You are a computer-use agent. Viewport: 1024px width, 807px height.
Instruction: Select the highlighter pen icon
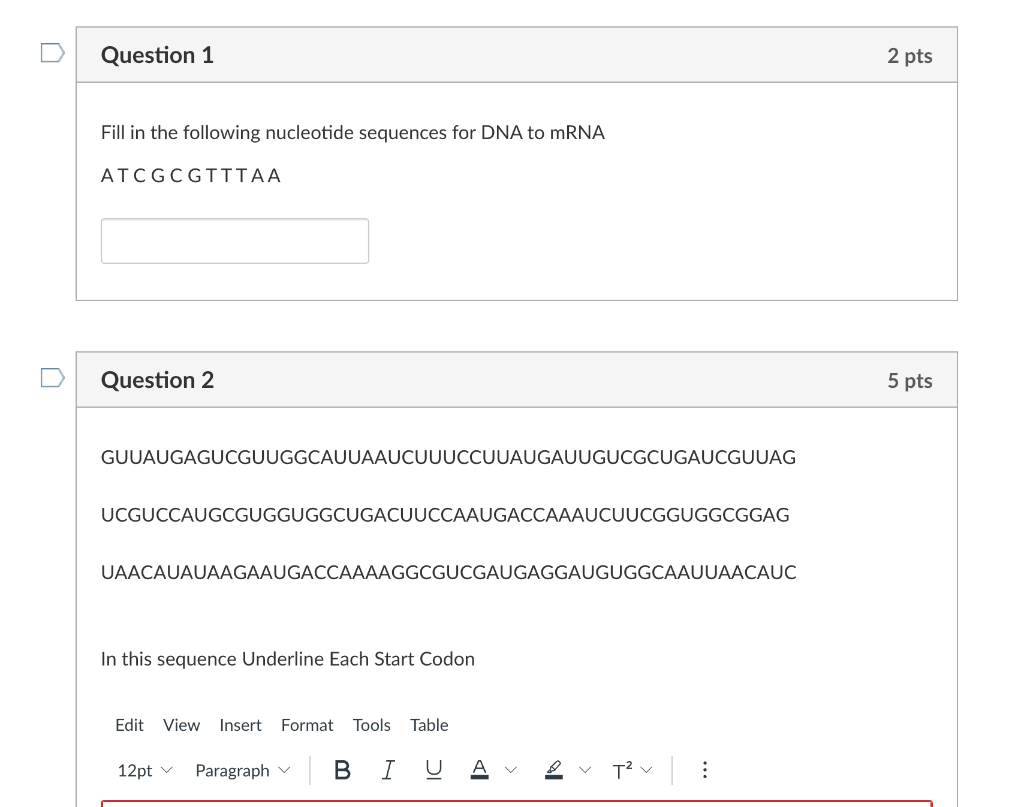(553, 770)
